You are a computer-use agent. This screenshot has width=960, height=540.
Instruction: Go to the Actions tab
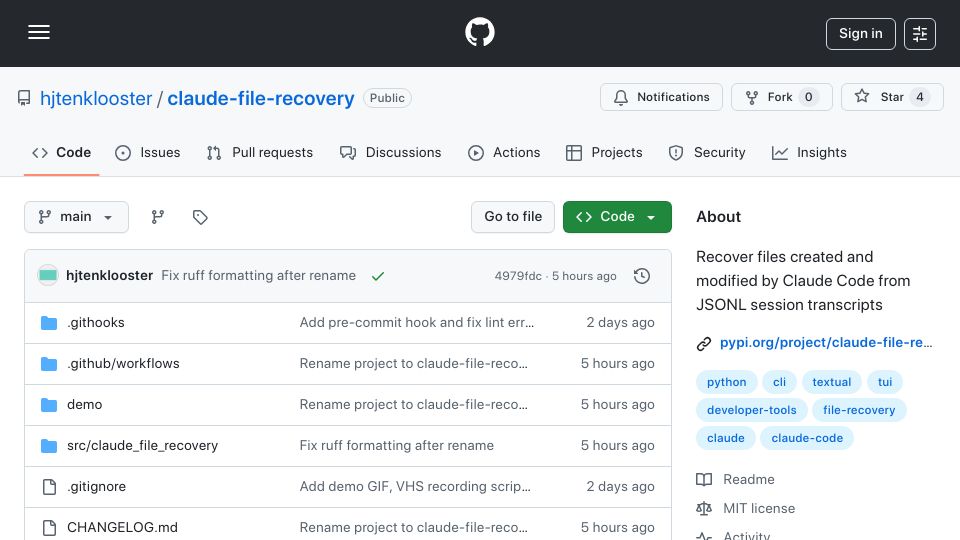pos(504,152)
